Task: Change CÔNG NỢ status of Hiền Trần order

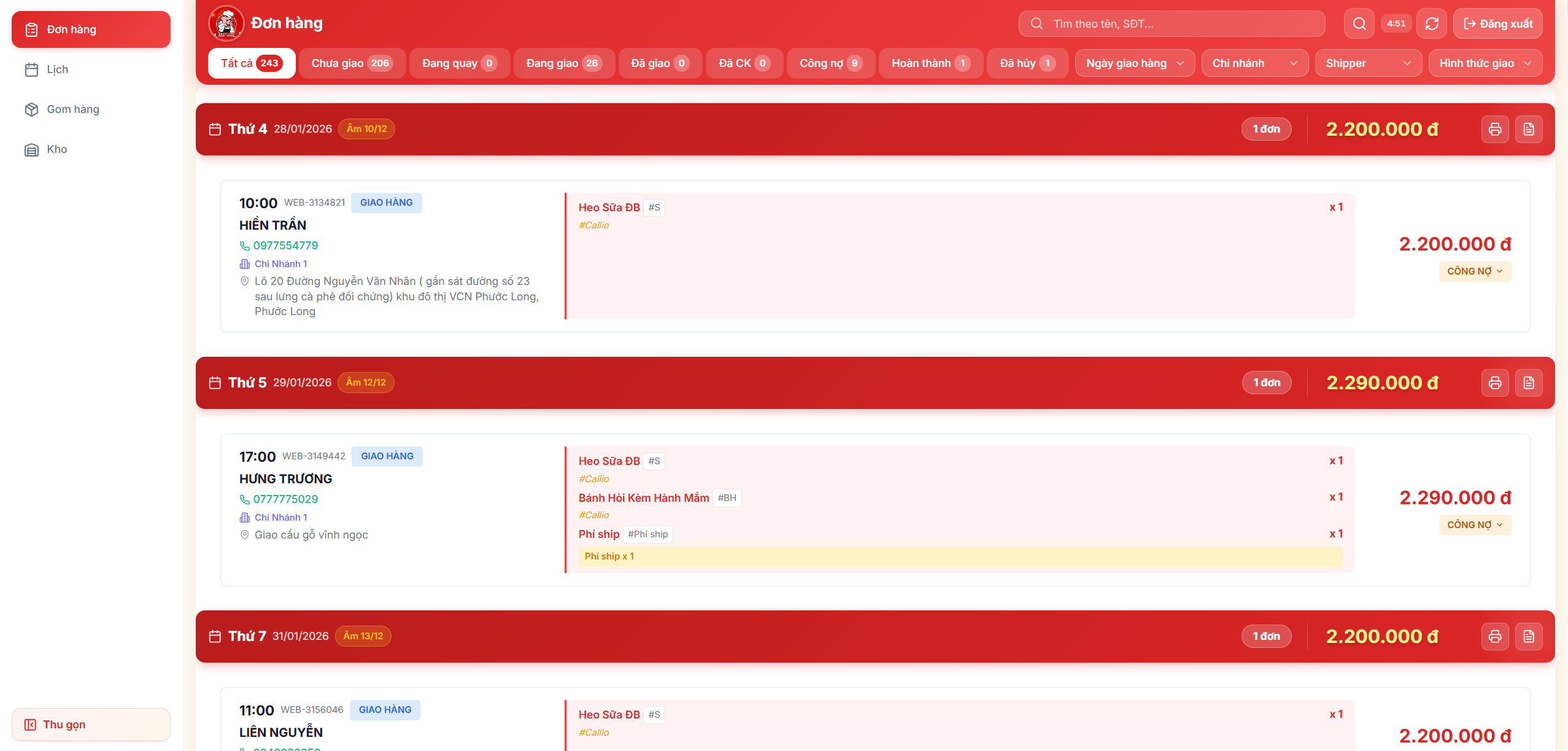Action: click(1475, 271)
